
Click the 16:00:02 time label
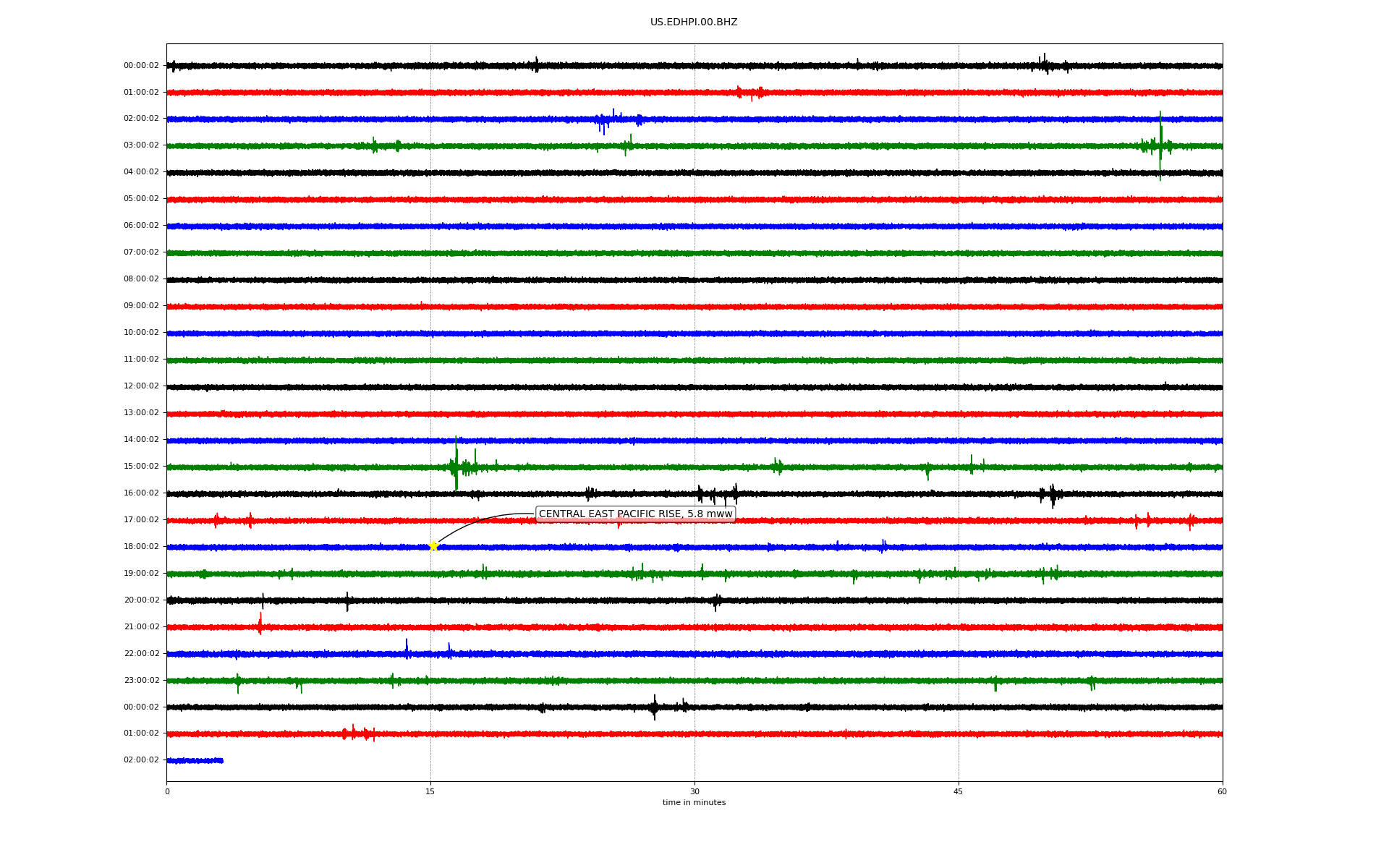(141, 493)
